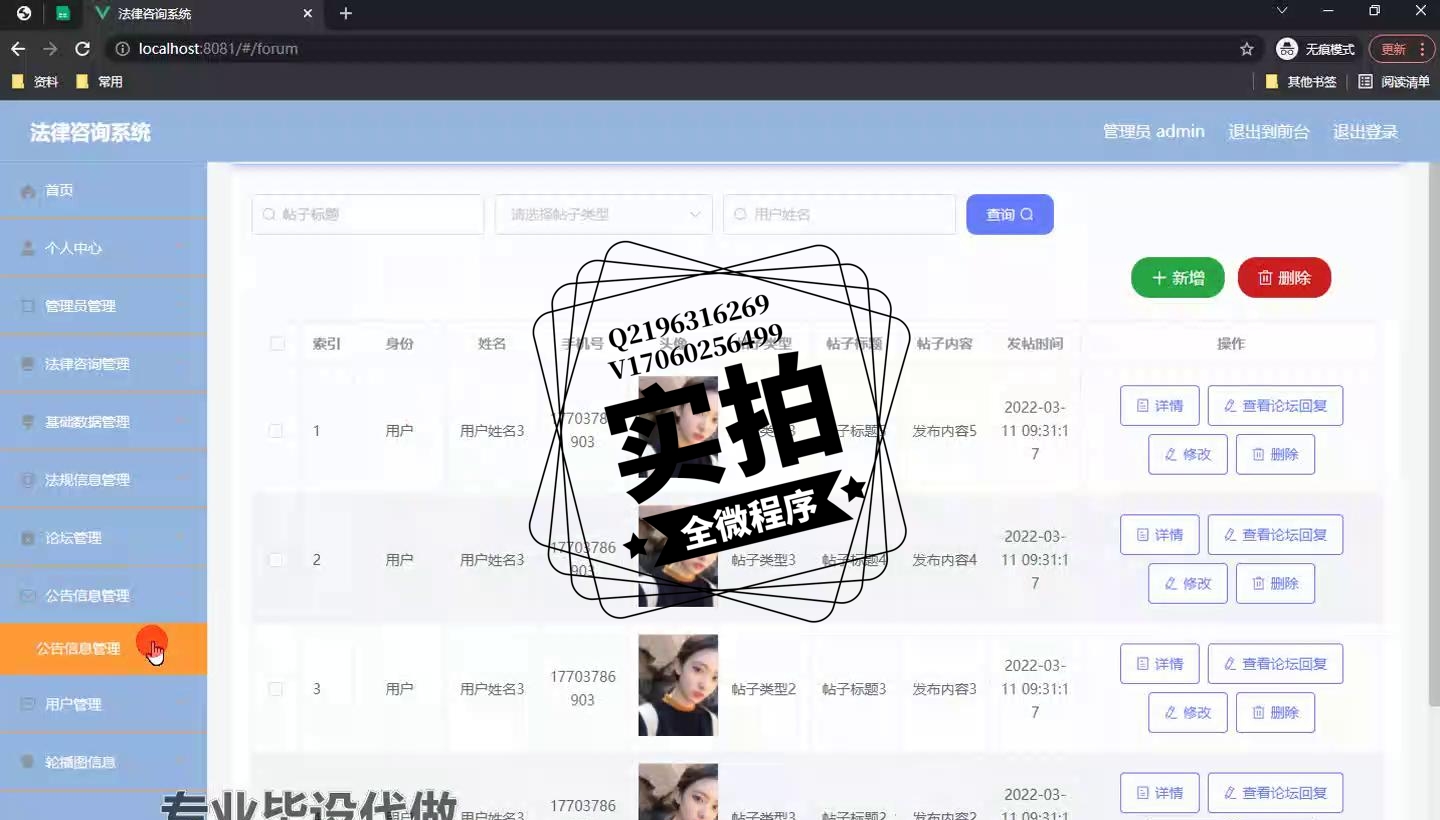The image size is (1440, 820).
Task: Open 详情 for row 1
Action: coord(1160,406)
